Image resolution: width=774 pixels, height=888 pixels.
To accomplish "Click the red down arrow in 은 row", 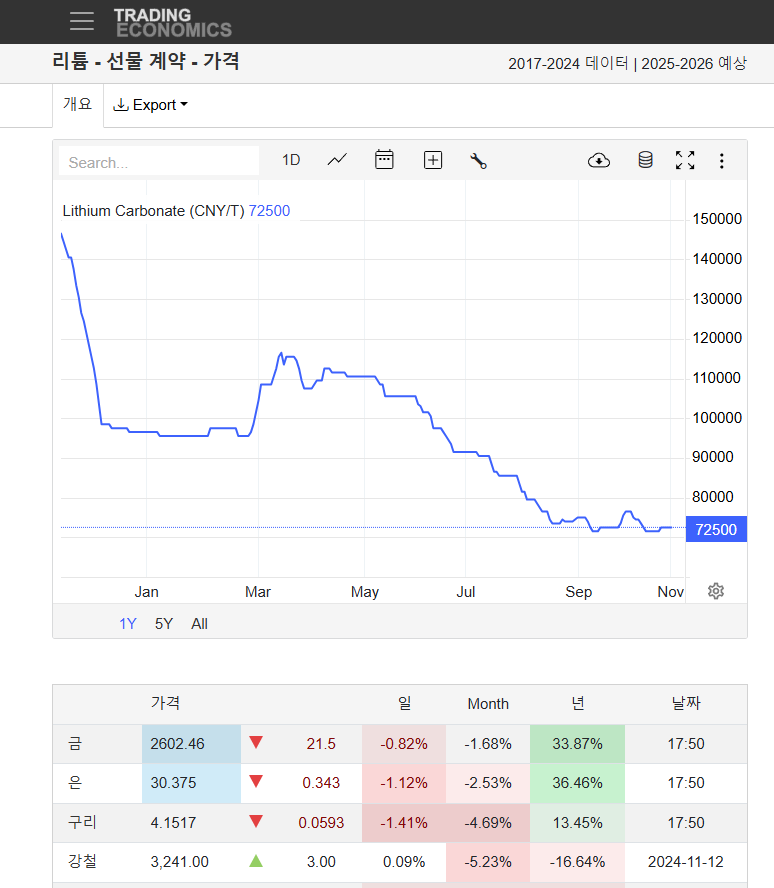I will pos(256,782).
